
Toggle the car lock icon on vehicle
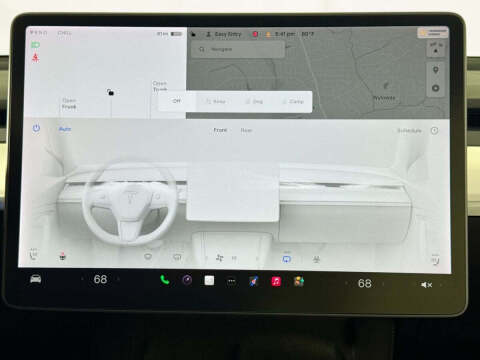(x=110, y=92)
